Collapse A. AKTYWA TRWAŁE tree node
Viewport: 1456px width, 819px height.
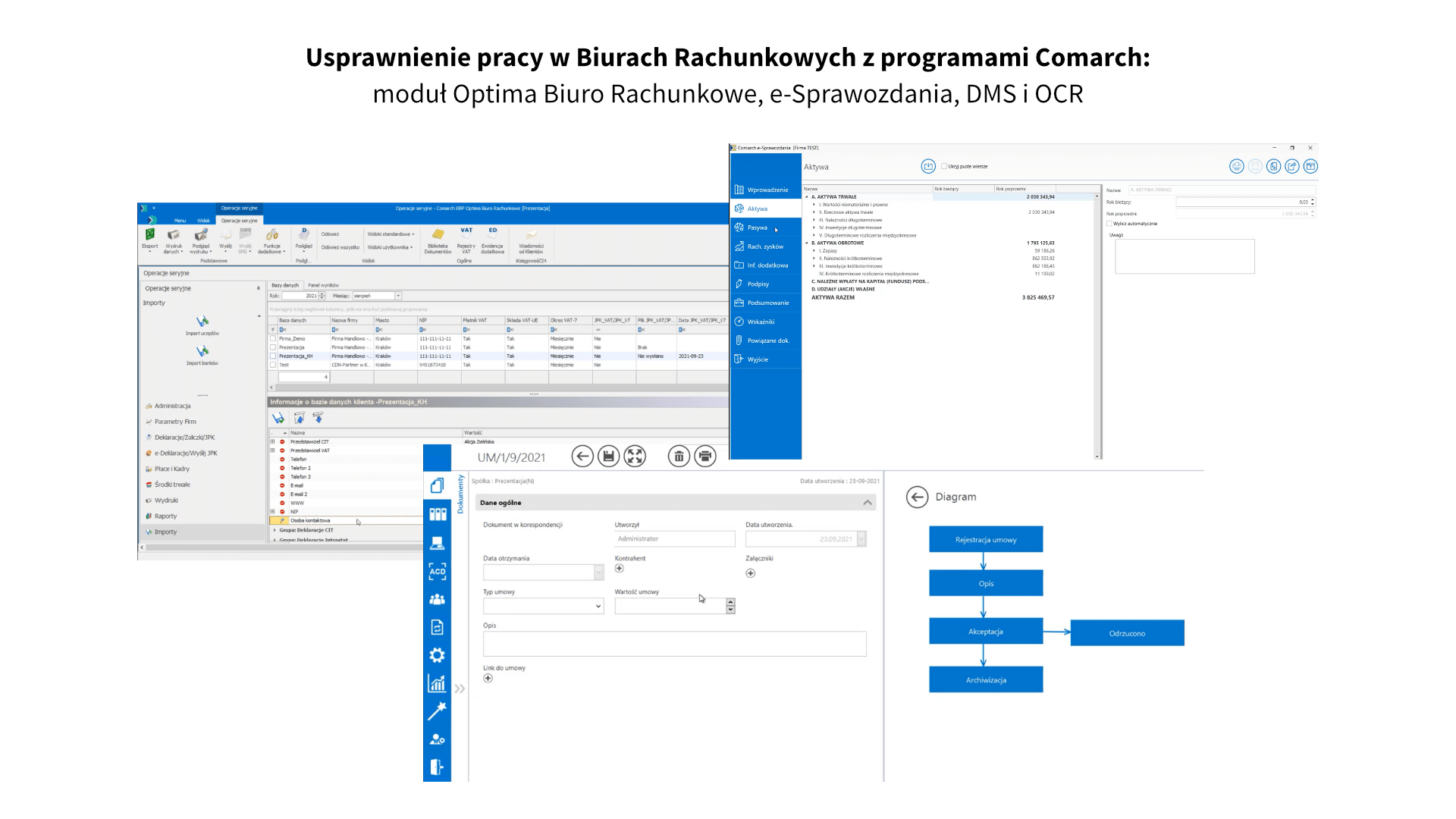click(x=807, y=197)
